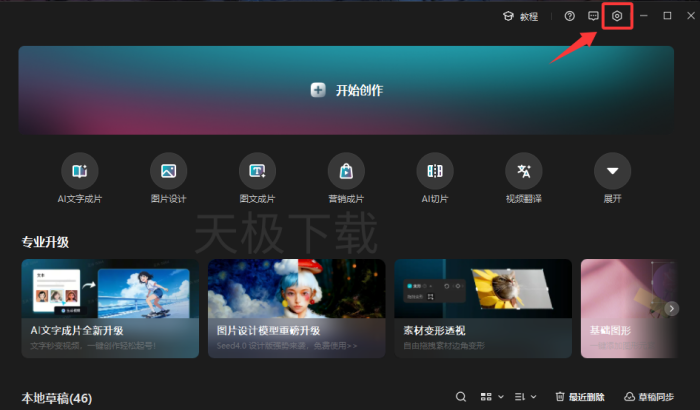Minimize the window

click(x=643, y=16)
